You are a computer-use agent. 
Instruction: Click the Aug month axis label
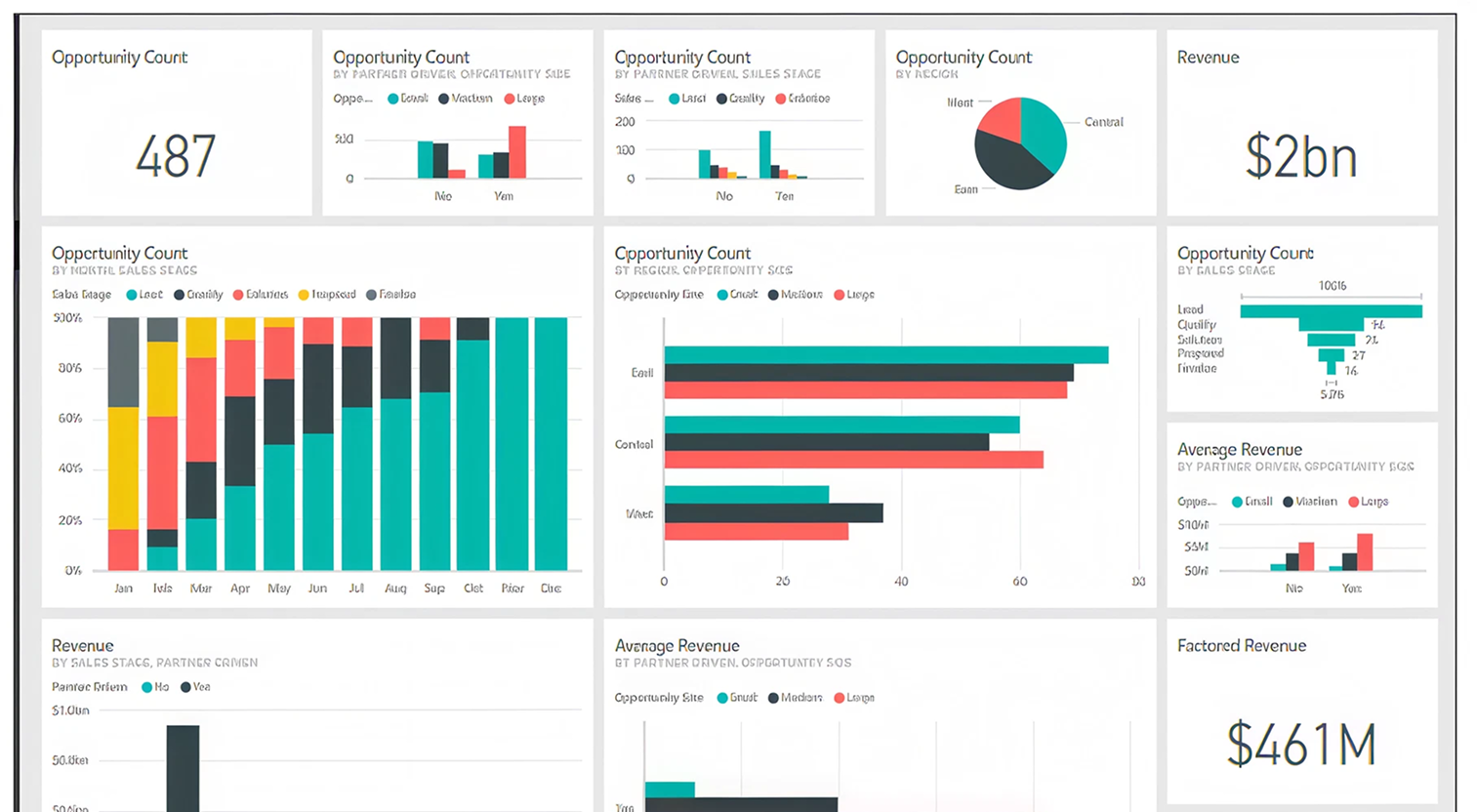(x=395, y=589)
